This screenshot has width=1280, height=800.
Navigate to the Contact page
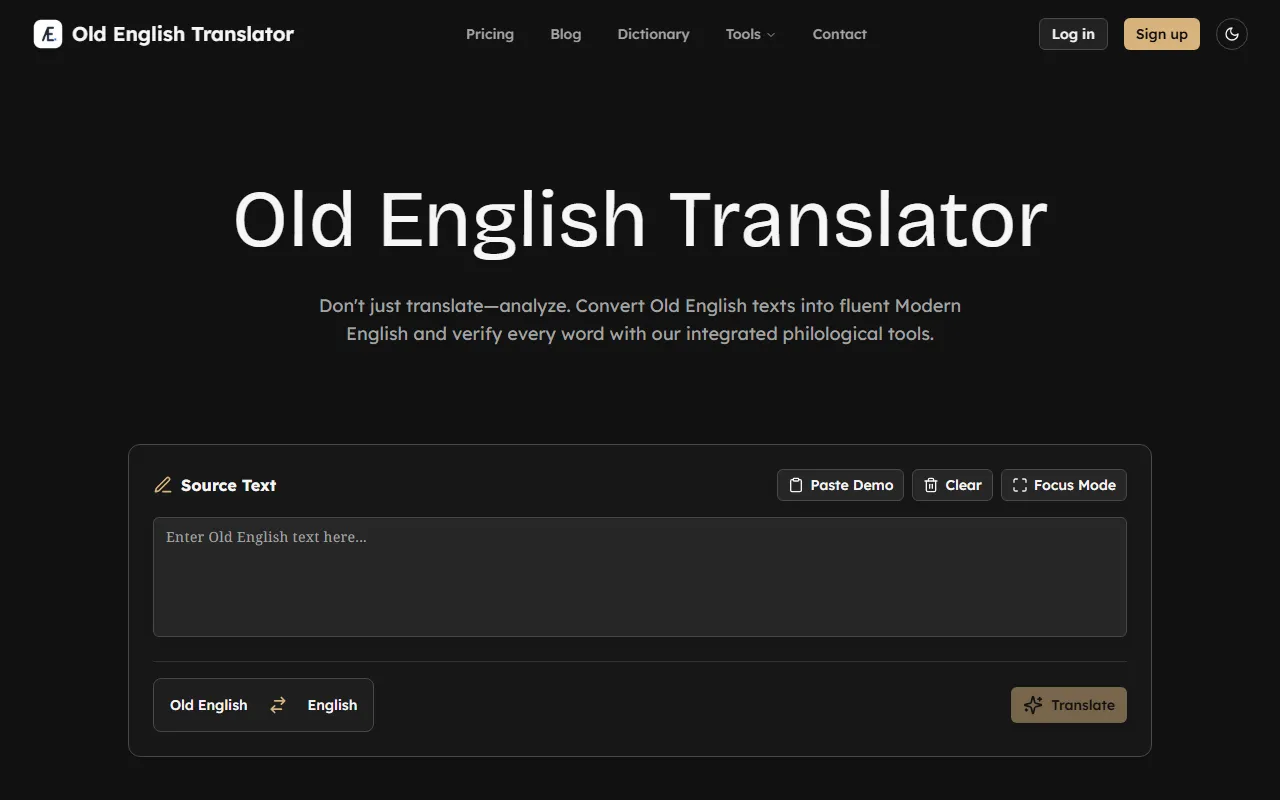[839, 34]
